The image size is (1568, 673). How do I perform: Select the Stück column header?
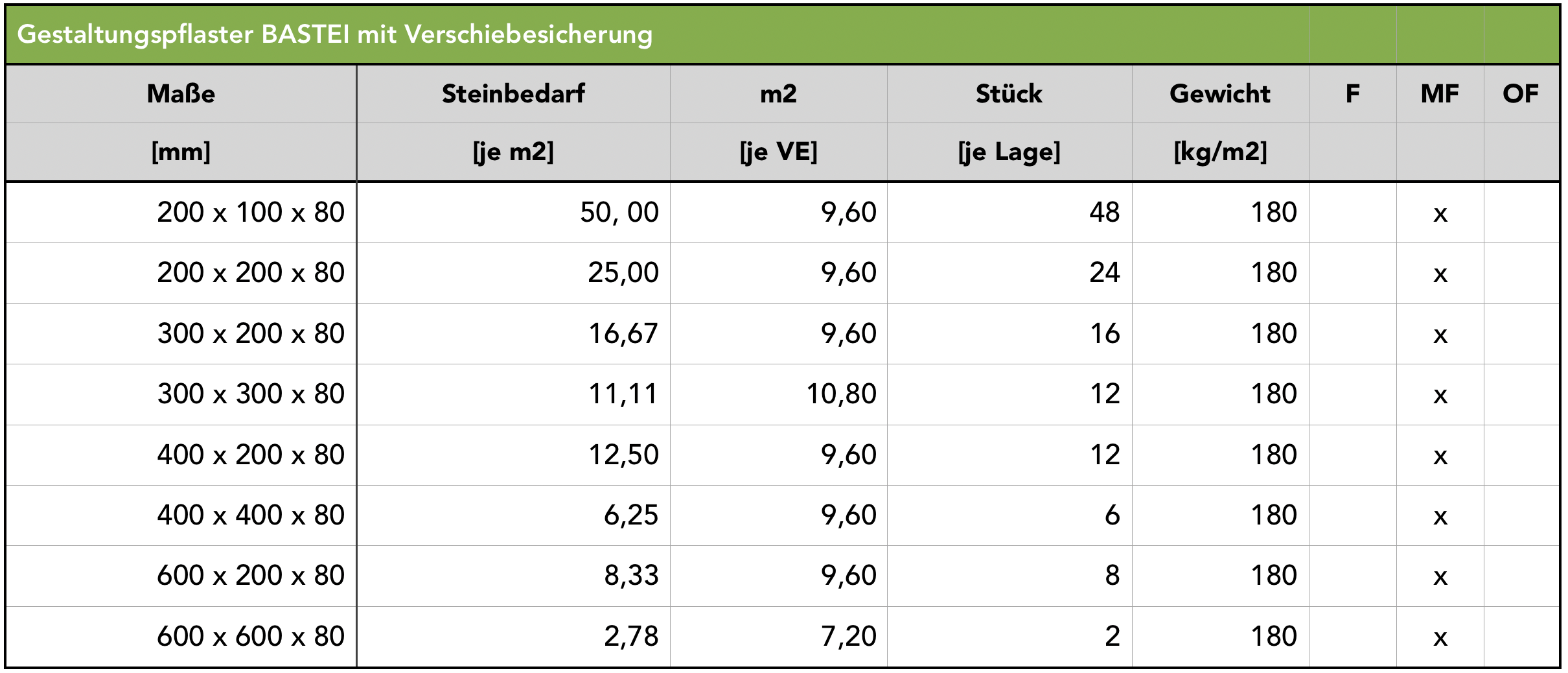1009,94
